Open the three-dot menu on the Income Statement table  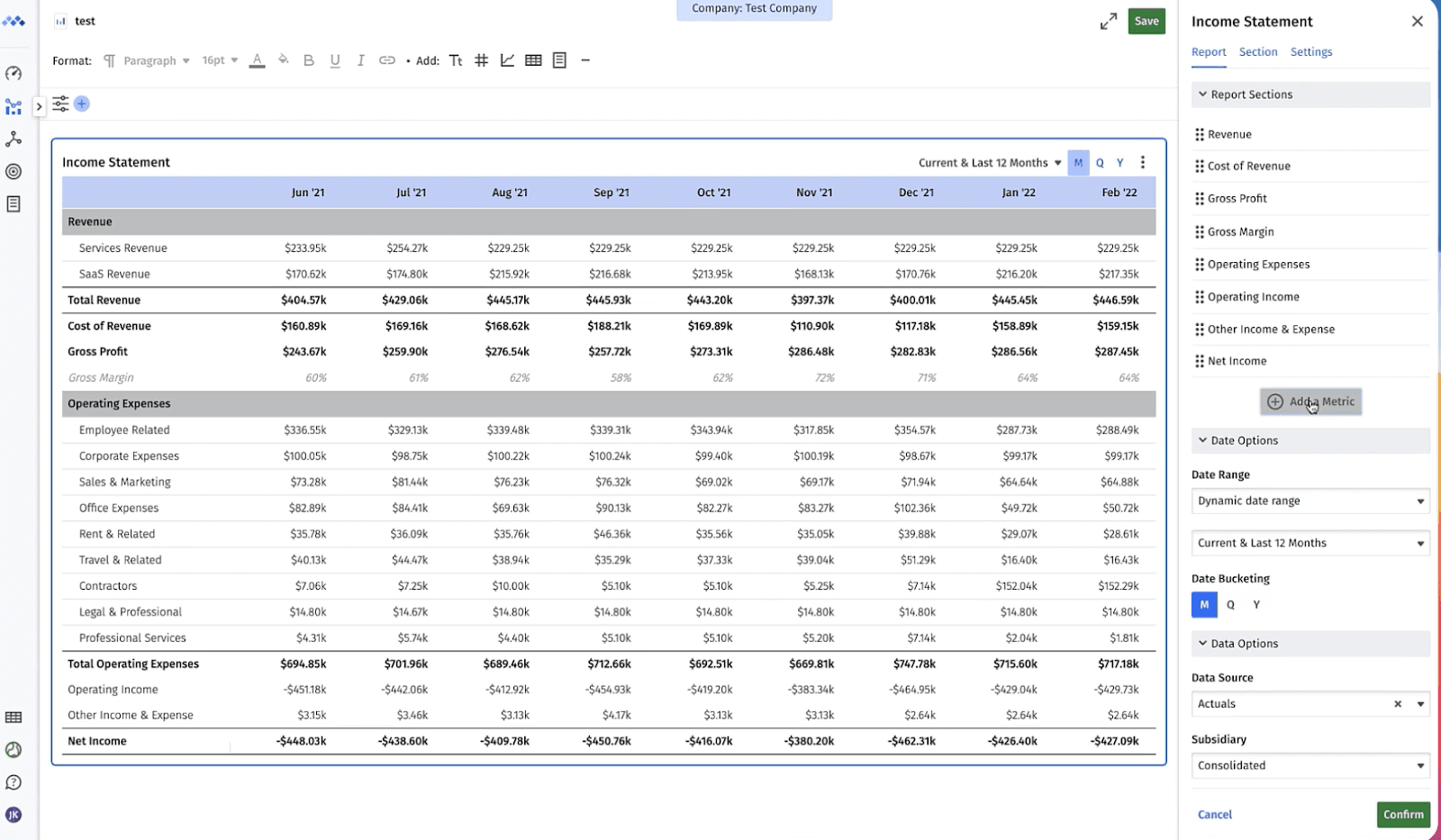[1142, 162]
